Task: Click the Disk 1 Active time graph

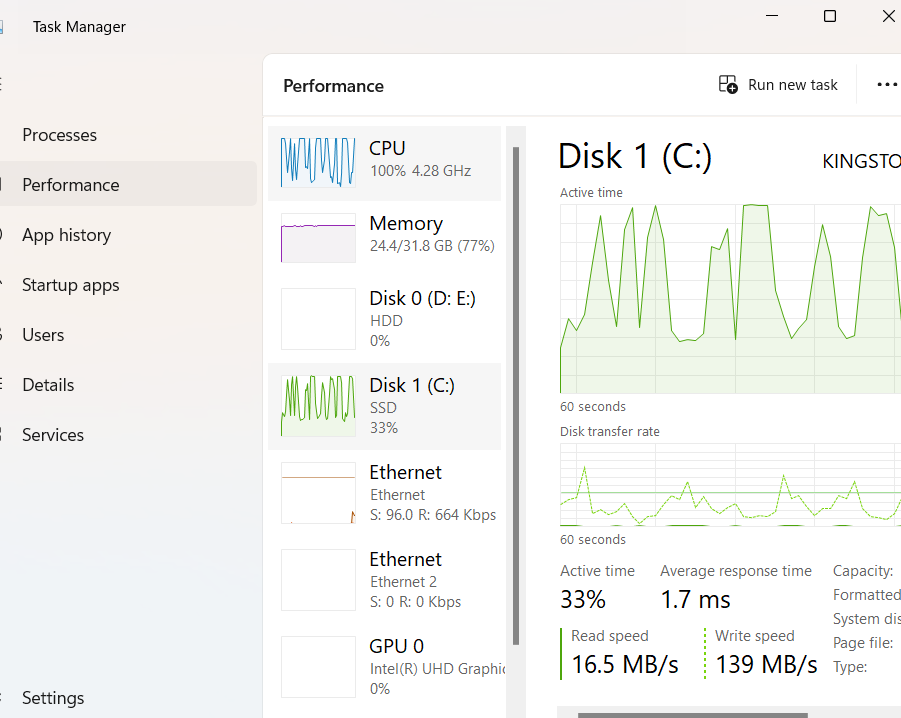Action: click(x=730, y=298)
